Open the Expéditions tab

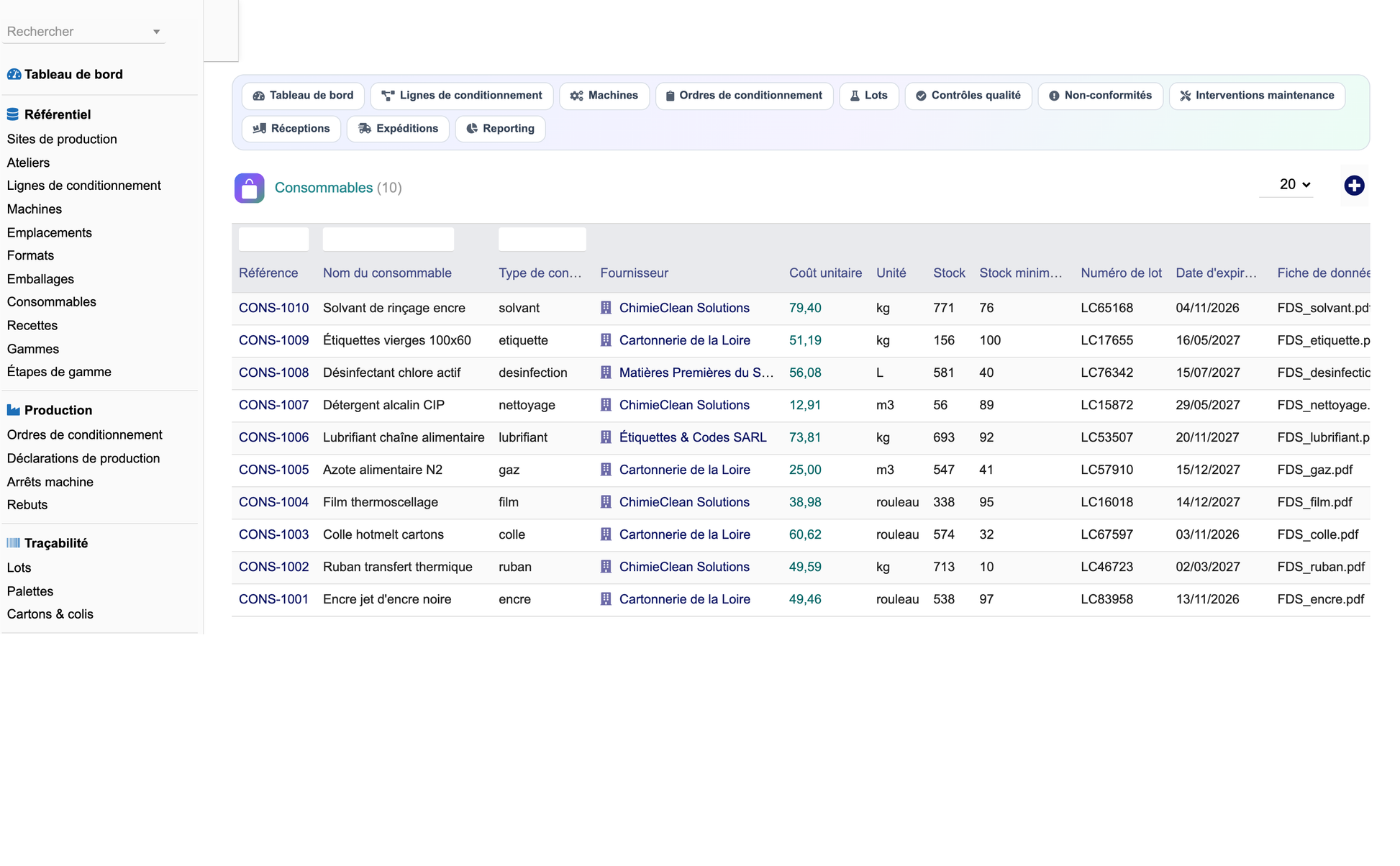coord(398,129)
